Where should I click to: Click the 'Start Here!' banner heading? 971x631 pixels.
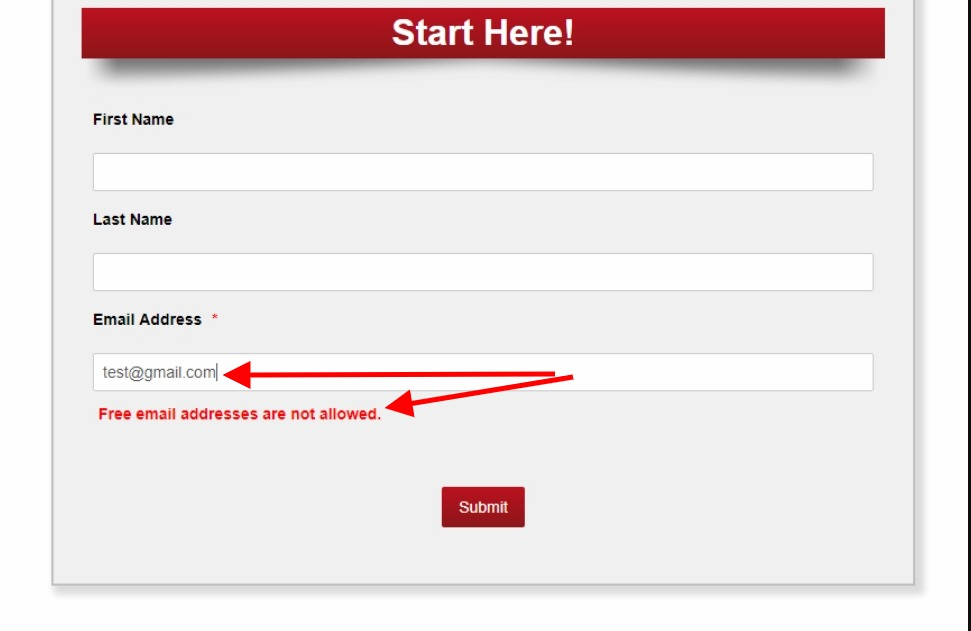483,33
